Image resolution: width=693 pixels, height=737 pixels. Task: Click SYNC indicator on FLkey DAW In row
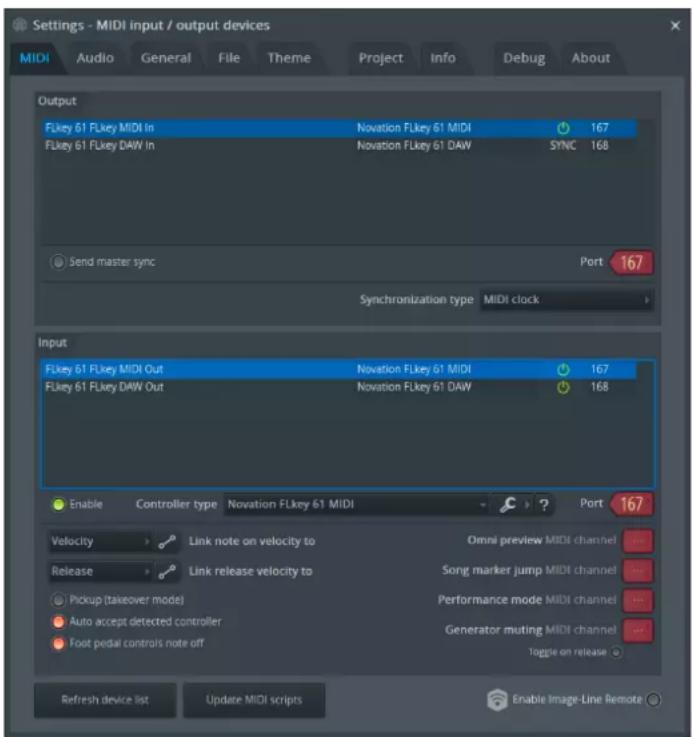tap(563, 146)
